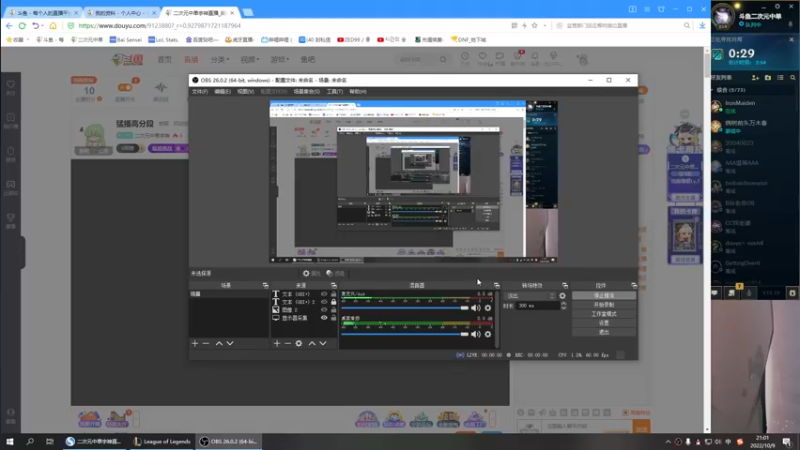The width and height of the screenshot is (800, 450).
Task: Adjust transition duration stepper arrows
Action: click(x=563, y=306)
